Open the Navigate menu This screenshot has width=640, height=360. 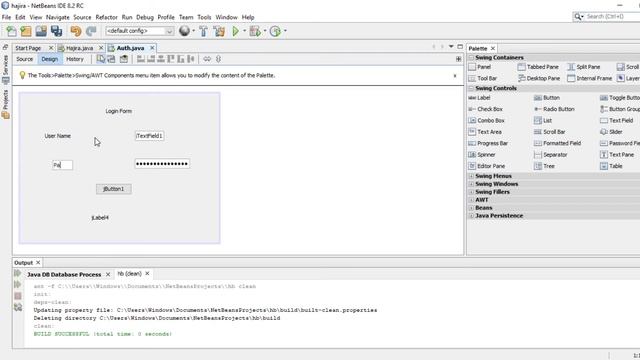click(x=58, y=17)
